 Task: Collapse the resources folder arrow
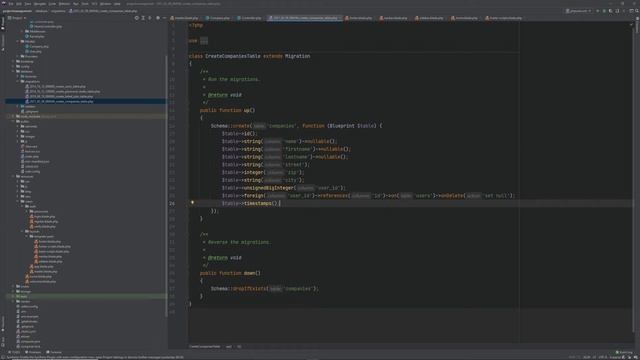[x=13, y=176]
